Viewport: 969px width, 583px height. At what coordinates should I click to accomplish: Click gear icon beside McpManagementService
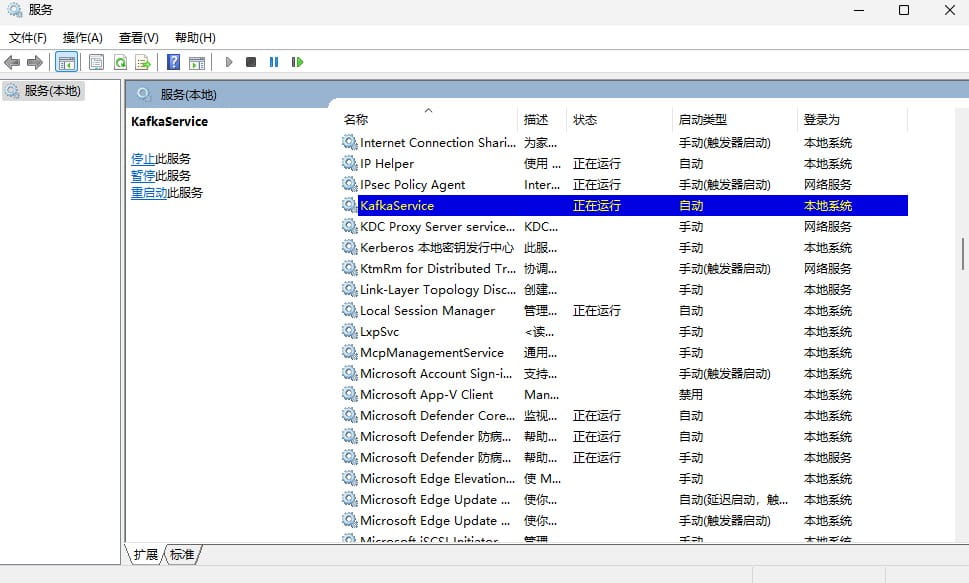(x=350, y=352)
